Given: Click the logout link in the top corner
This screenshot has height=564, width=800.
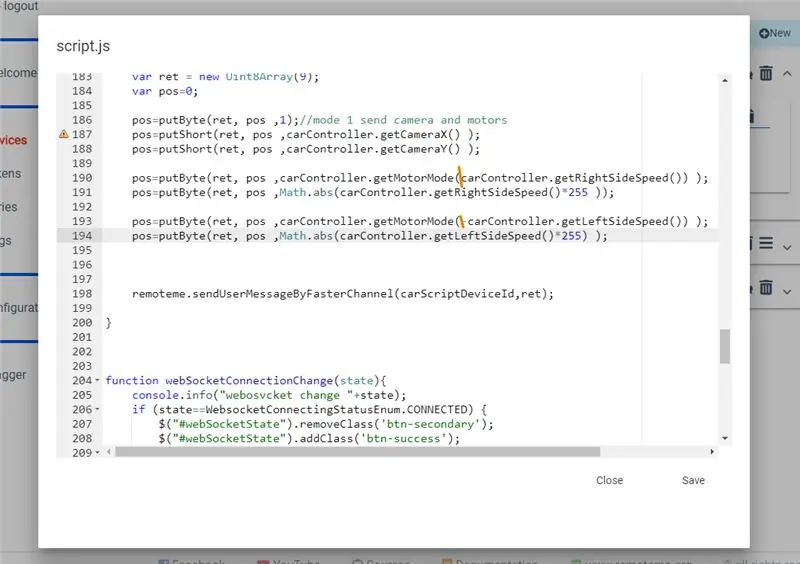Looking at the screenshot, I should click(21, 6).
